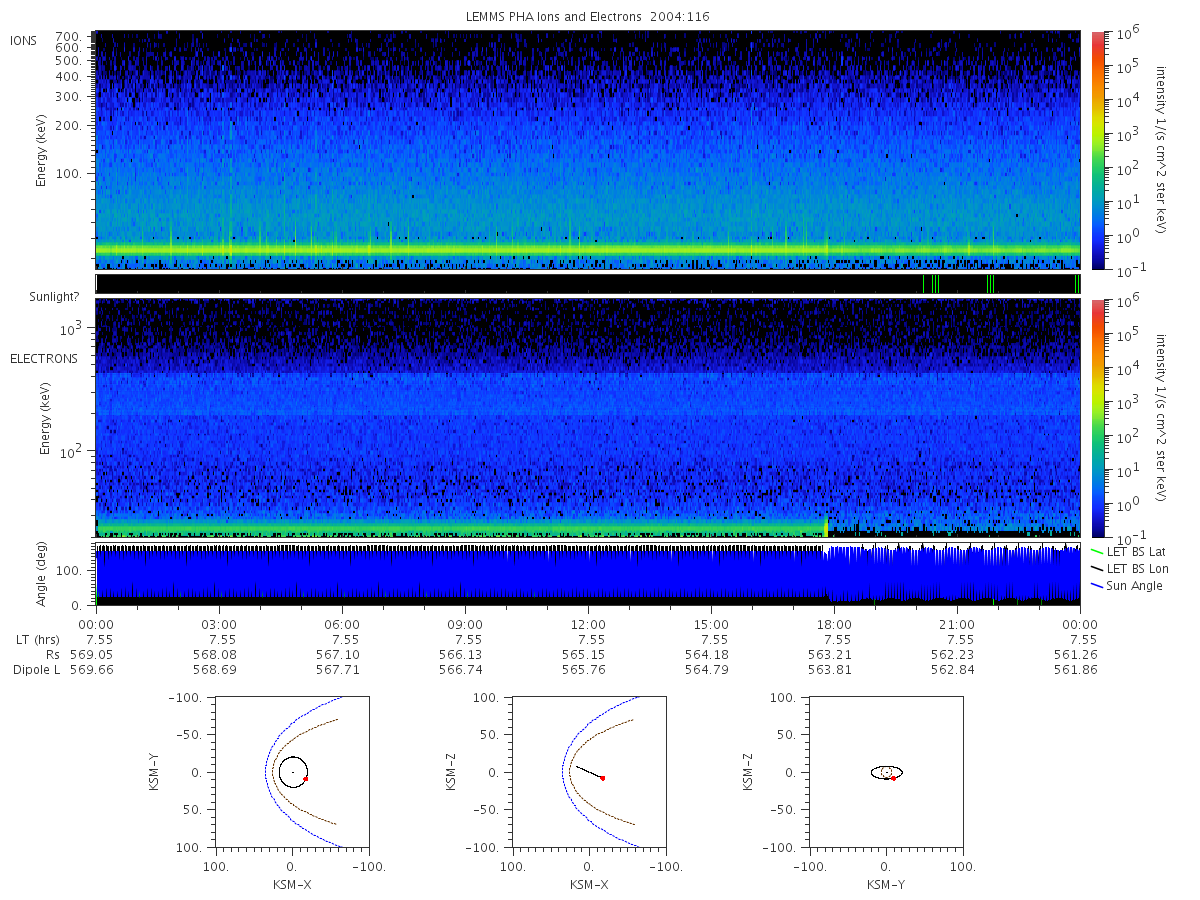Click the blue 'Sun Angle' legend entry
1200x900 pixels.
1127,585
